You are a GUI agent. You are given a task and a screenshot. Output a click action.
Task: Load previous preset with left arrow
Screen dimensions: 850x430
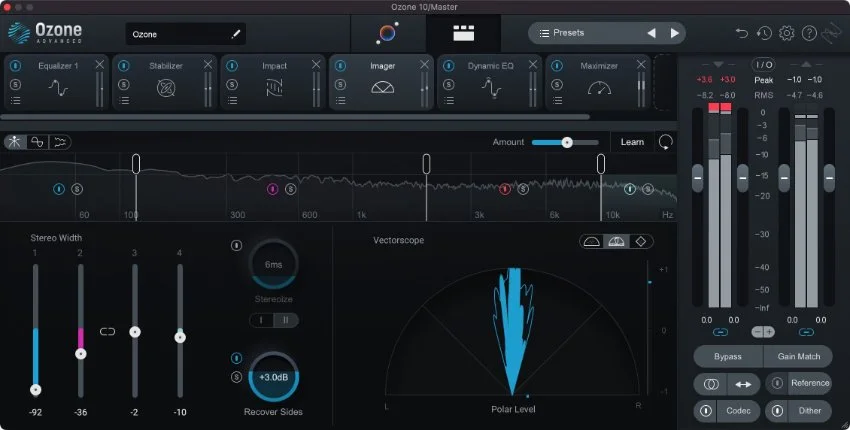(x=651, y=33)
